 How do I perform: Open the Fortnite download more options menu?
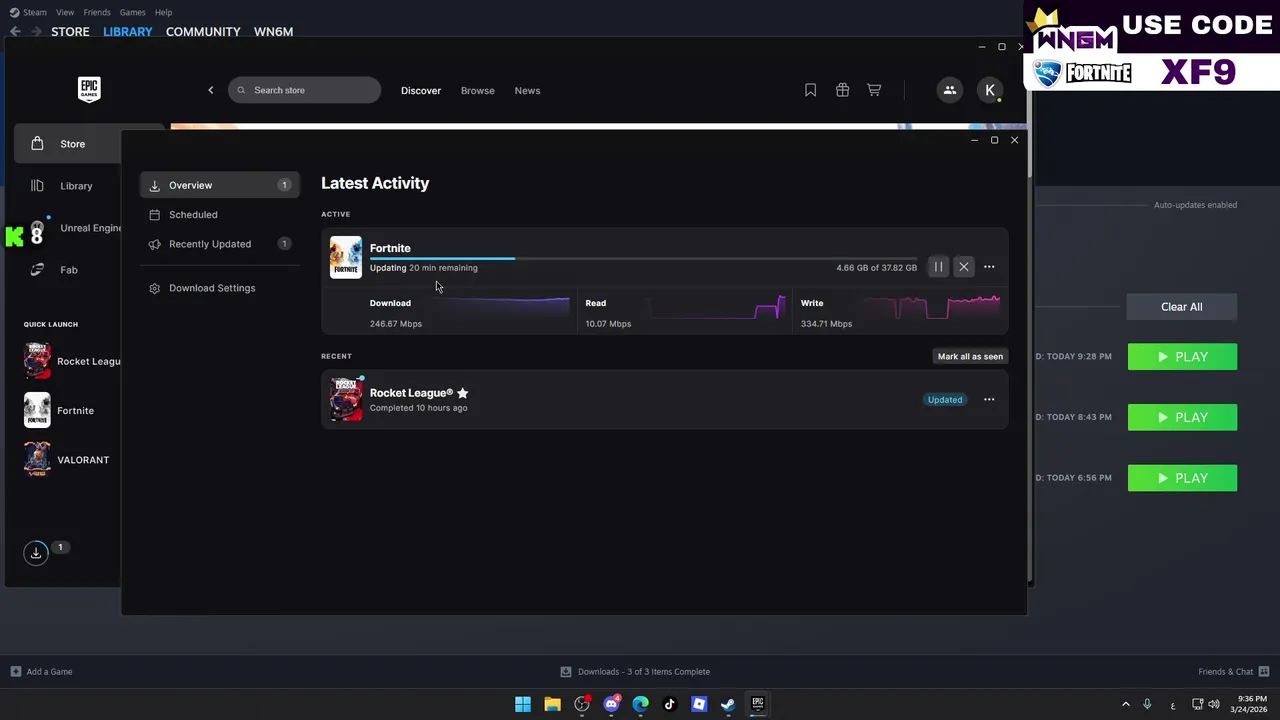pos(989,267)
